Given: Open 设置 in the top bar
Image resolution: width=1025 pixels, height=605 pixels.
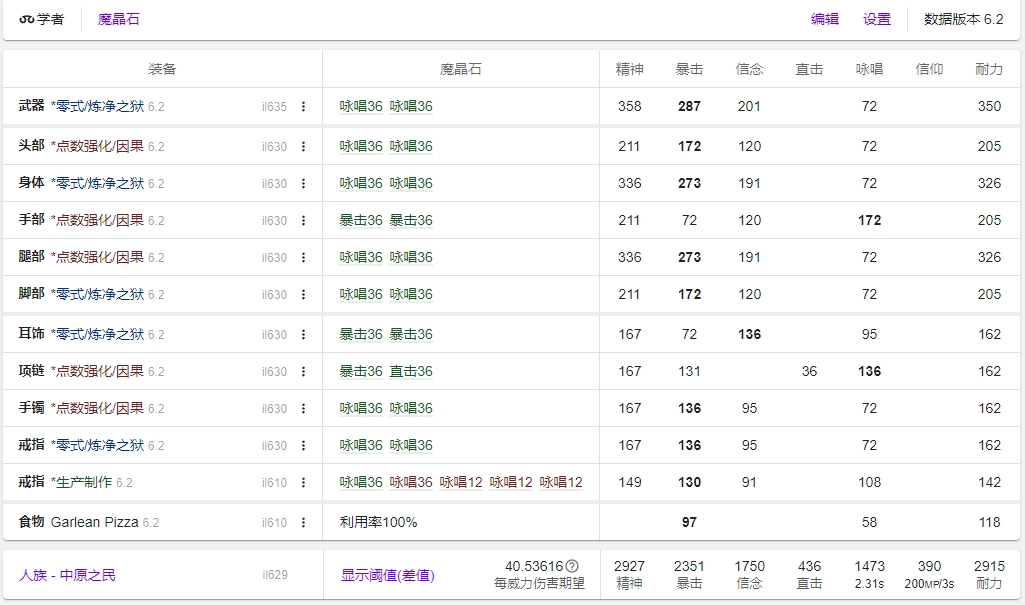Looking at the screenshot, I should (x=877, y=19).
